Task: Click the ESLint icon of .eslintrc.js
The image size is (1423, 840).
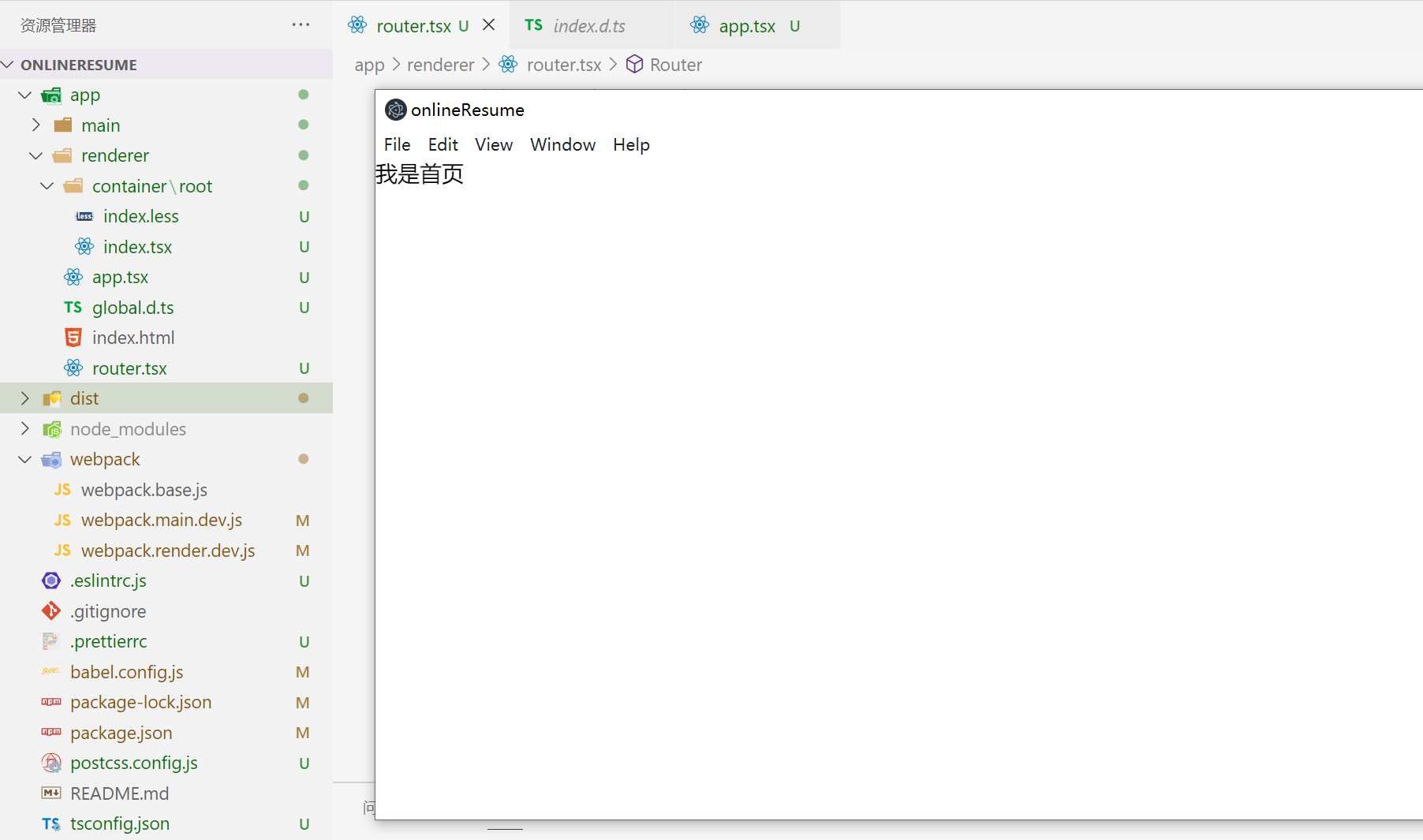Action: pyautogui.click(x=51, y=581)
